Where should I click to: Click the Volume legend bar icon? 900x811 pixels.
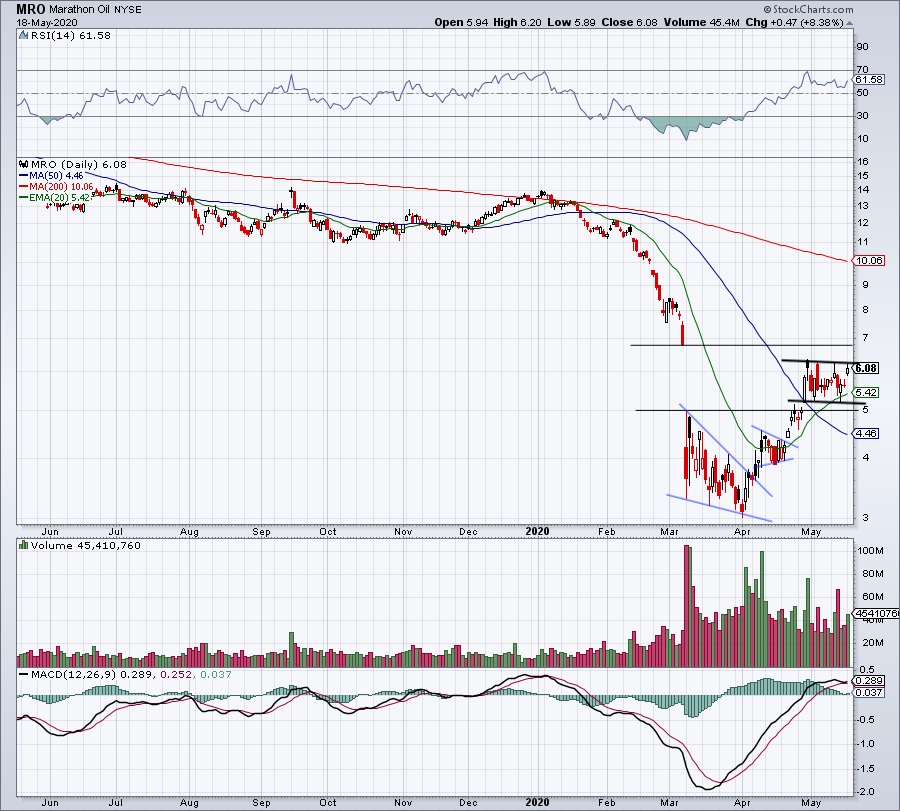coord(24,545)
